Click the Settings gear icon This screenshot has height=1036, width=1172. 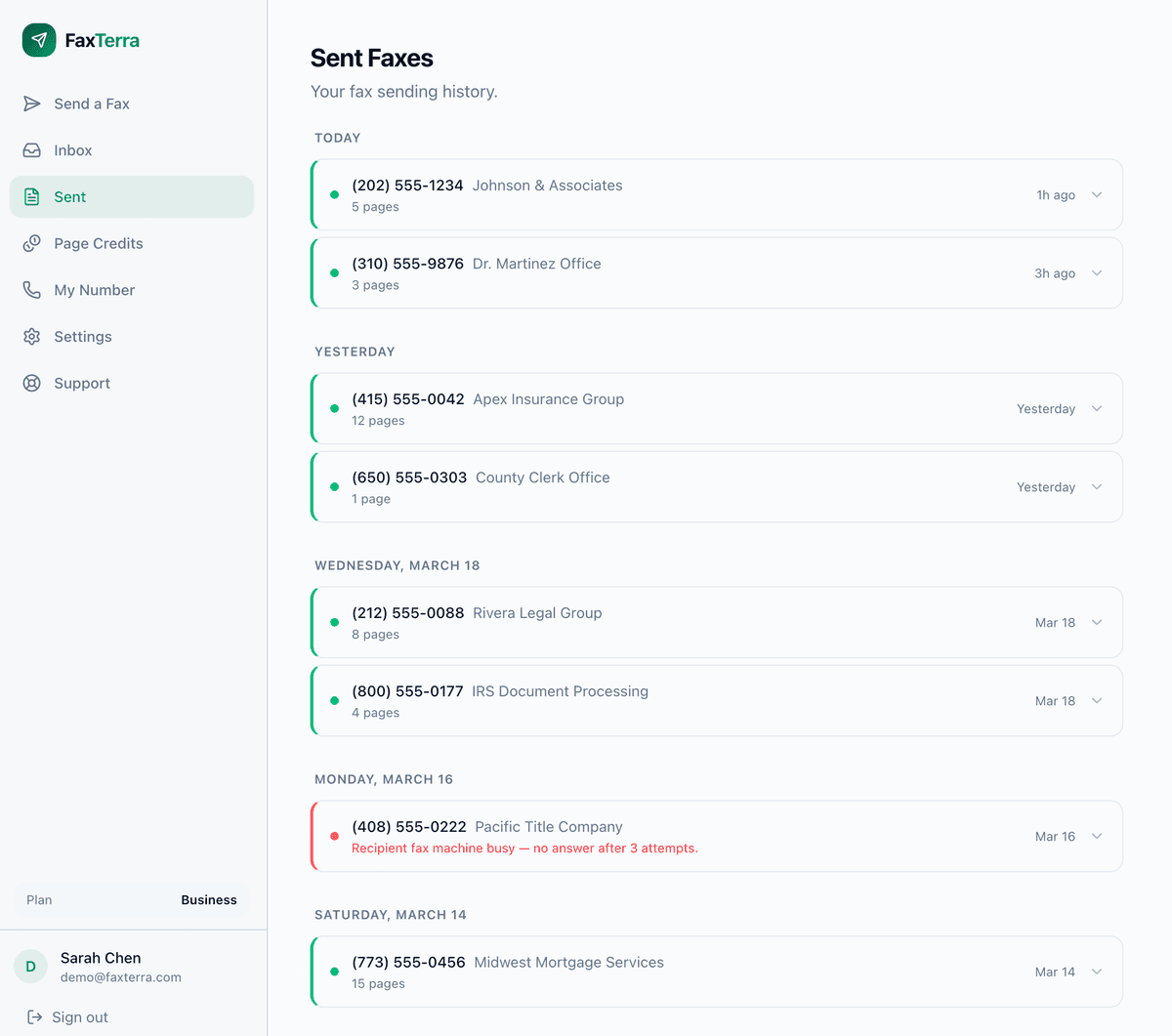click(32, 336)
